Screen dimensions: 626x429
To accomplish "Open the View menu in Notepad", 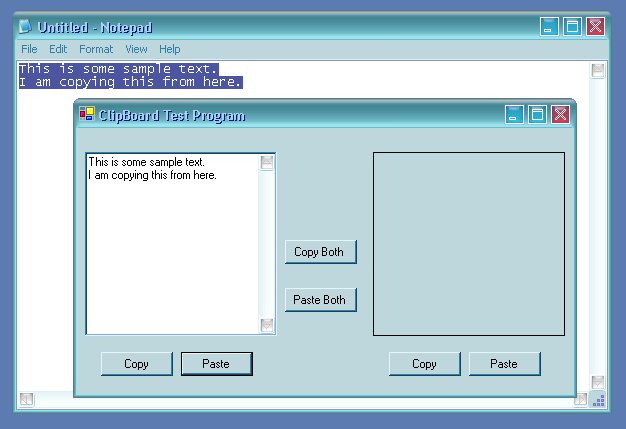I will [136, 49].
